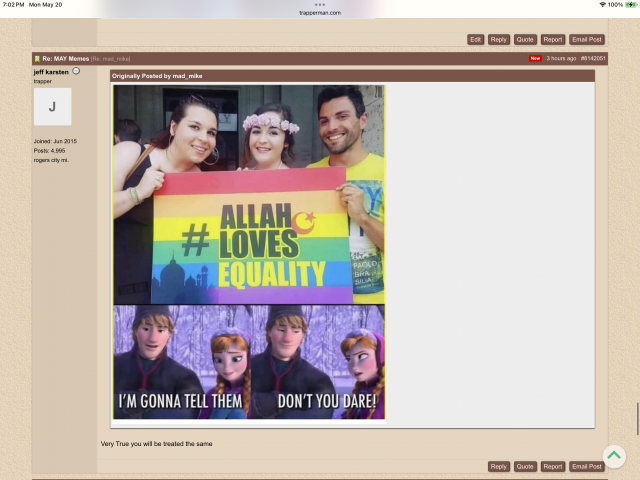Open the Allah Loves Equality meme image
The height and width of the screenshot is (480, 640).
249,252
